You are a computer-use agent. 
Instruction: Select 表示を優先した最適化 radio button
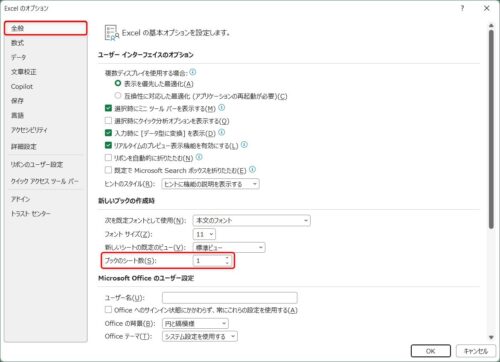118,83
